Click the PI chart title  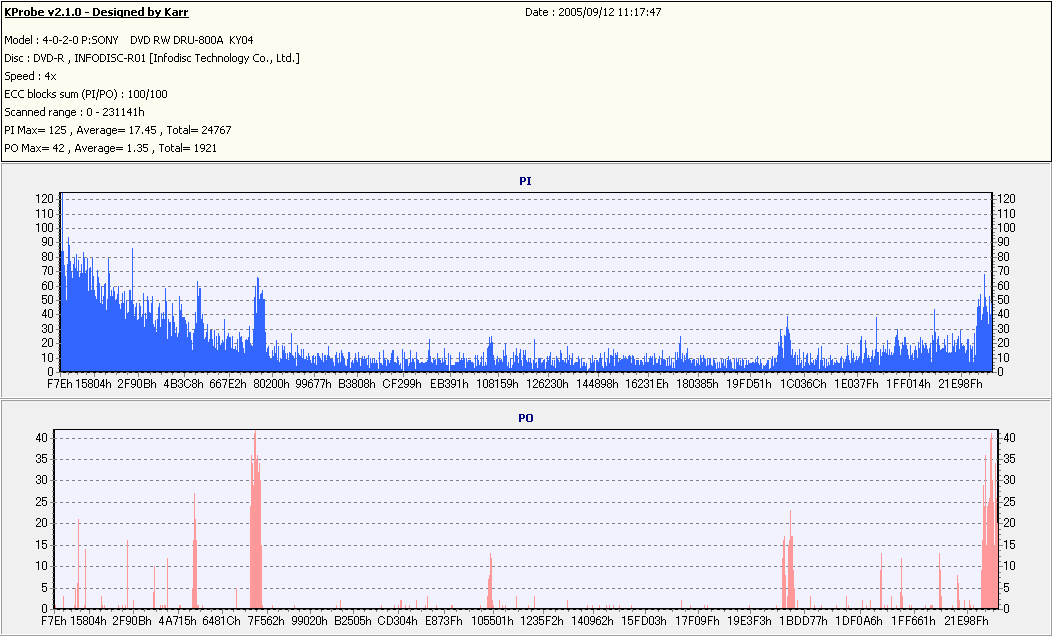[x=525, y=181]
